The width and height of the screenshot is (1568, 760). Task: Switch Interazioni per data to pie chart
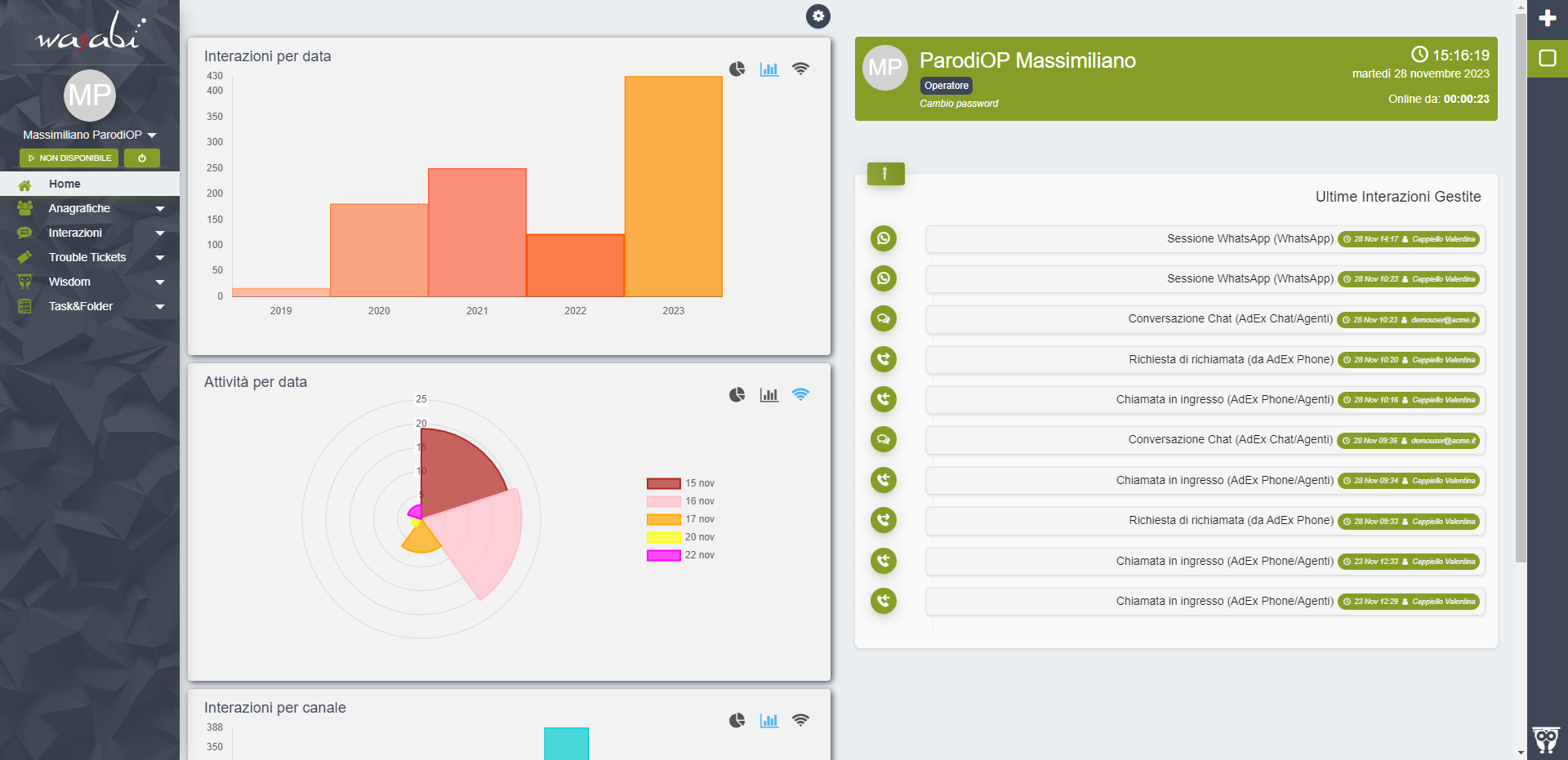pyautogui.click(x=737, y=69)
